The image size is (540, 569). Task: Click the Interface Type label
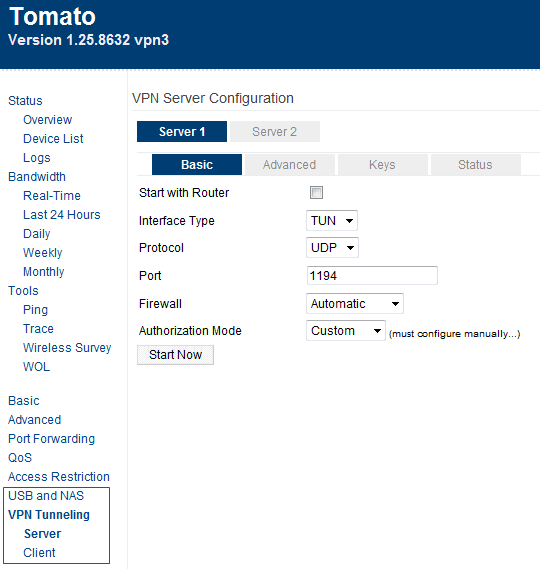[177, 221]
